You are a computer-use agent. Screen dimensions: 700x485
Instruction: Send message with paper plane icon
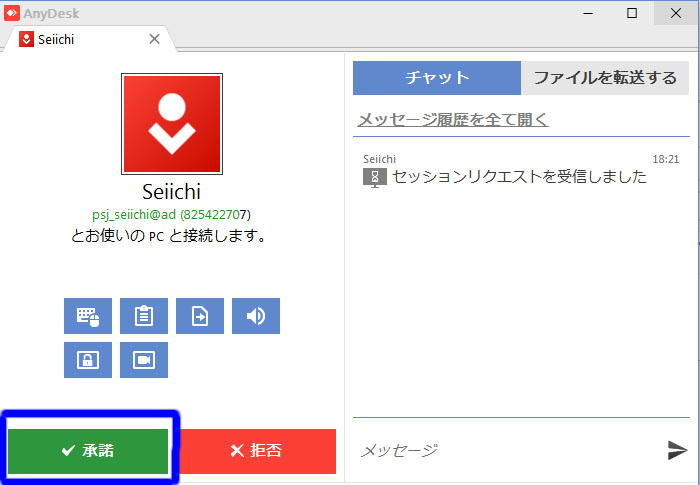(x=677, y=450)
